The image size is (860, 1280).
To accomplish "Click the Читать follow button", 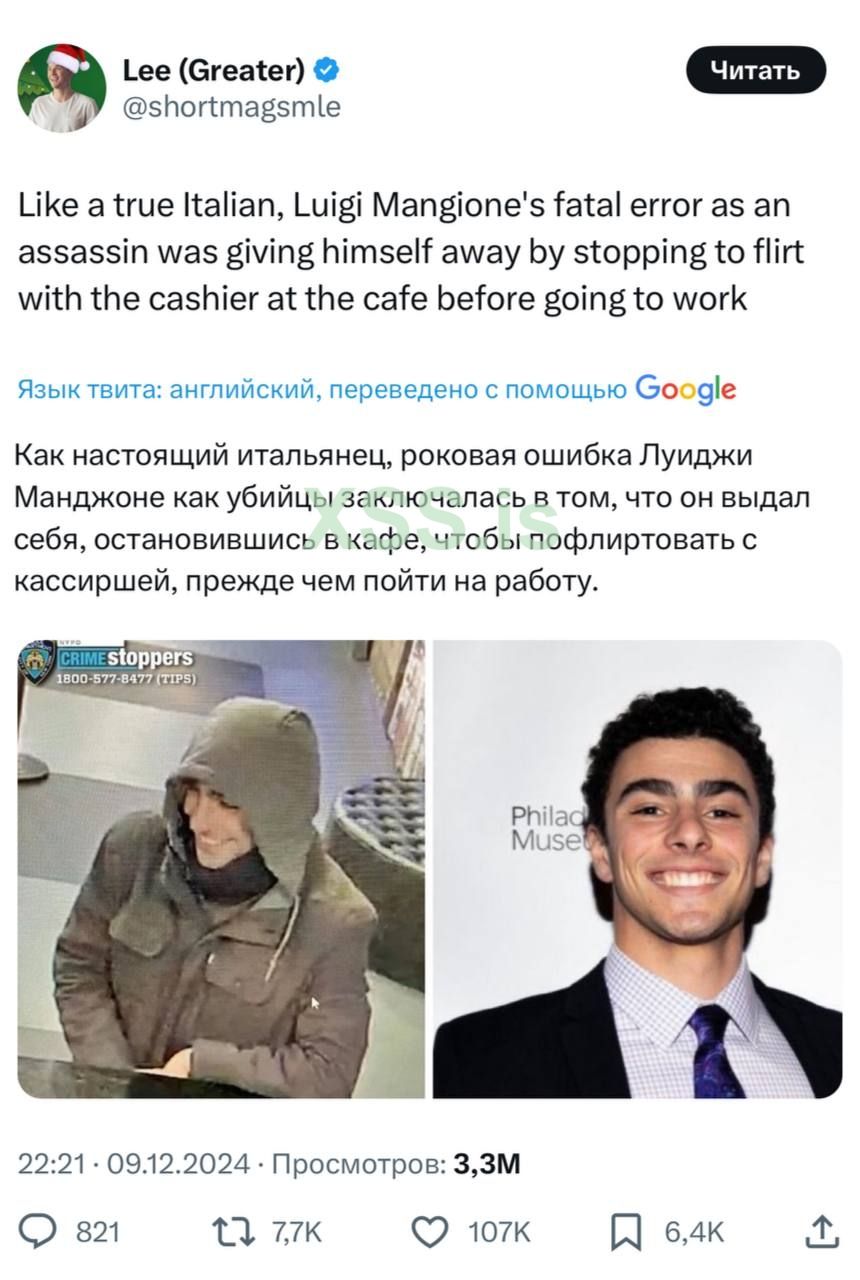I will [756, 70].
